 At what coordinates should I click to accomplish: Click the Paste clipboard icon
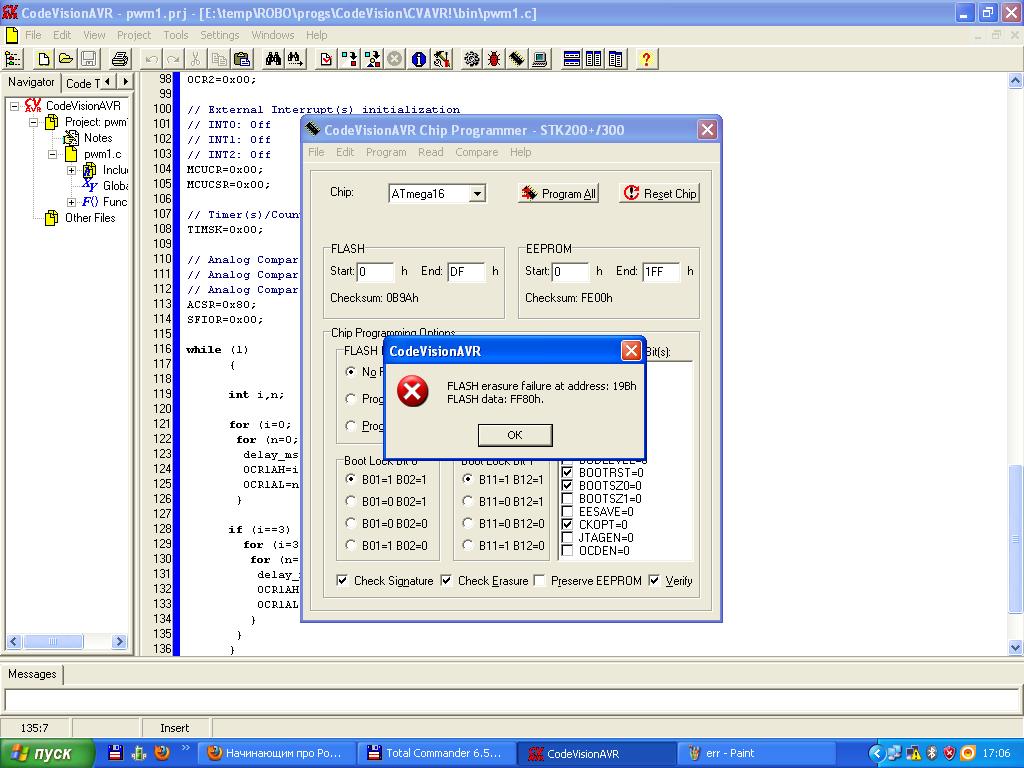tap(241, 59)
